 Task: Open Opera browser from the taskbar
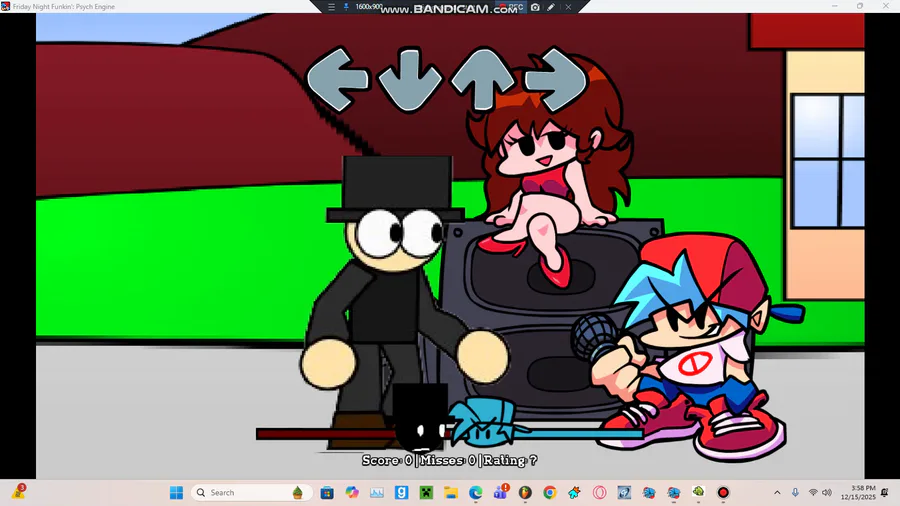(599, 492)
